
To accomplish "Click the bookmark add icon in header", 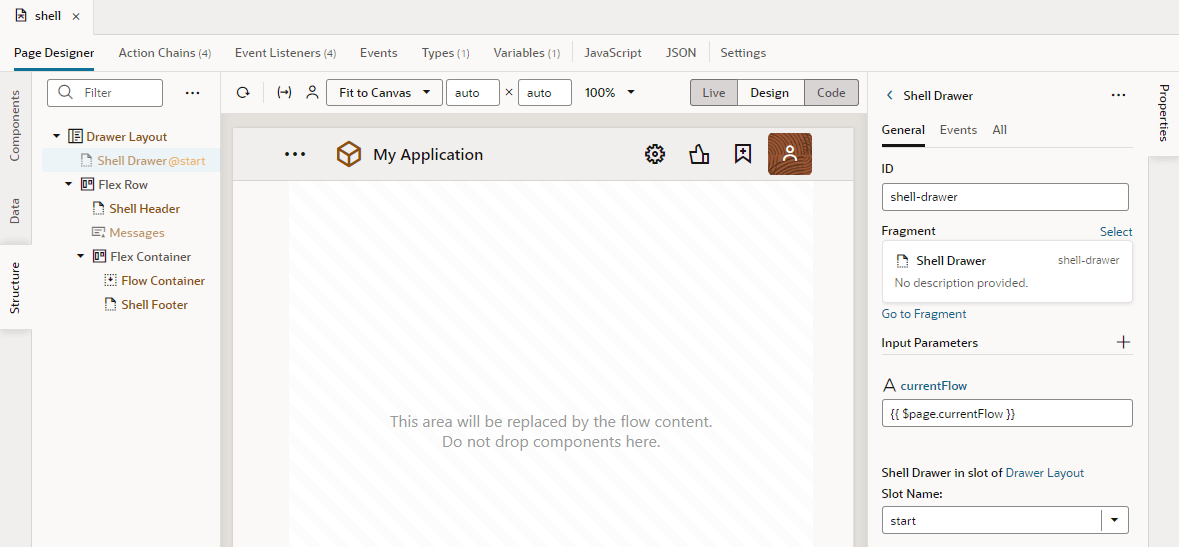I will point(743,154).
